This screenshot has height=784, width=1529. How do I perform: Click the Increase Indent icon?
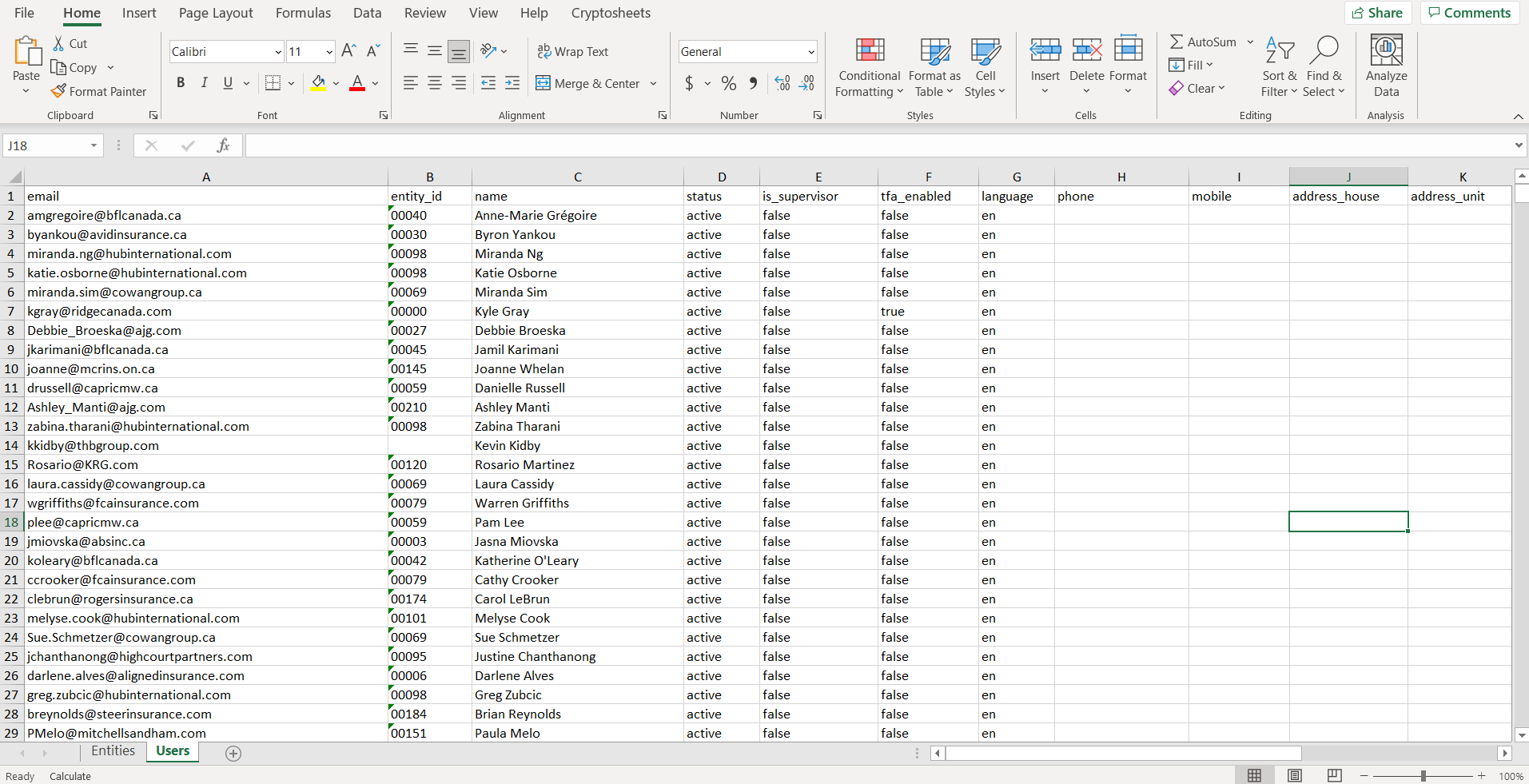pos(512,83)
